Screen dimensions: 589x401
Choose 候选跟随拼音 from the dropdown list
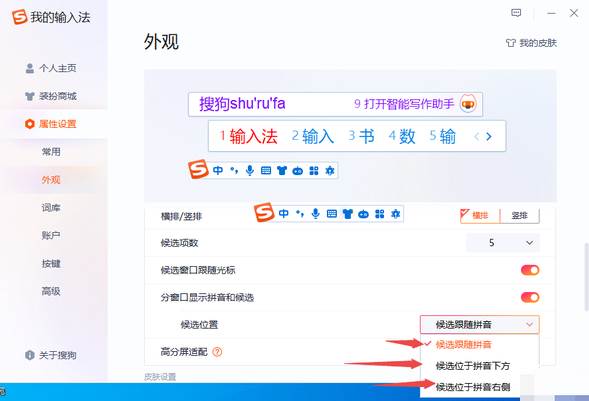click(464, 345)
